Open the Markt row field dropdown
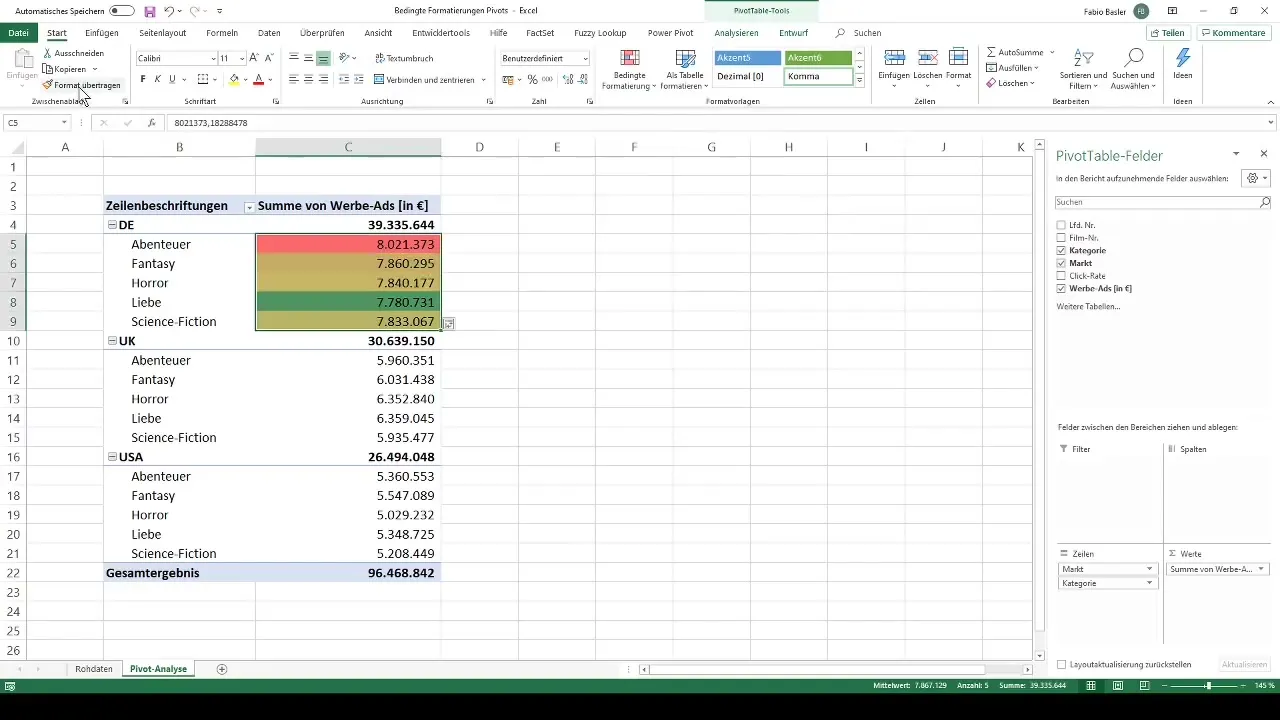1280x720 pixels. pos(1150,569)
